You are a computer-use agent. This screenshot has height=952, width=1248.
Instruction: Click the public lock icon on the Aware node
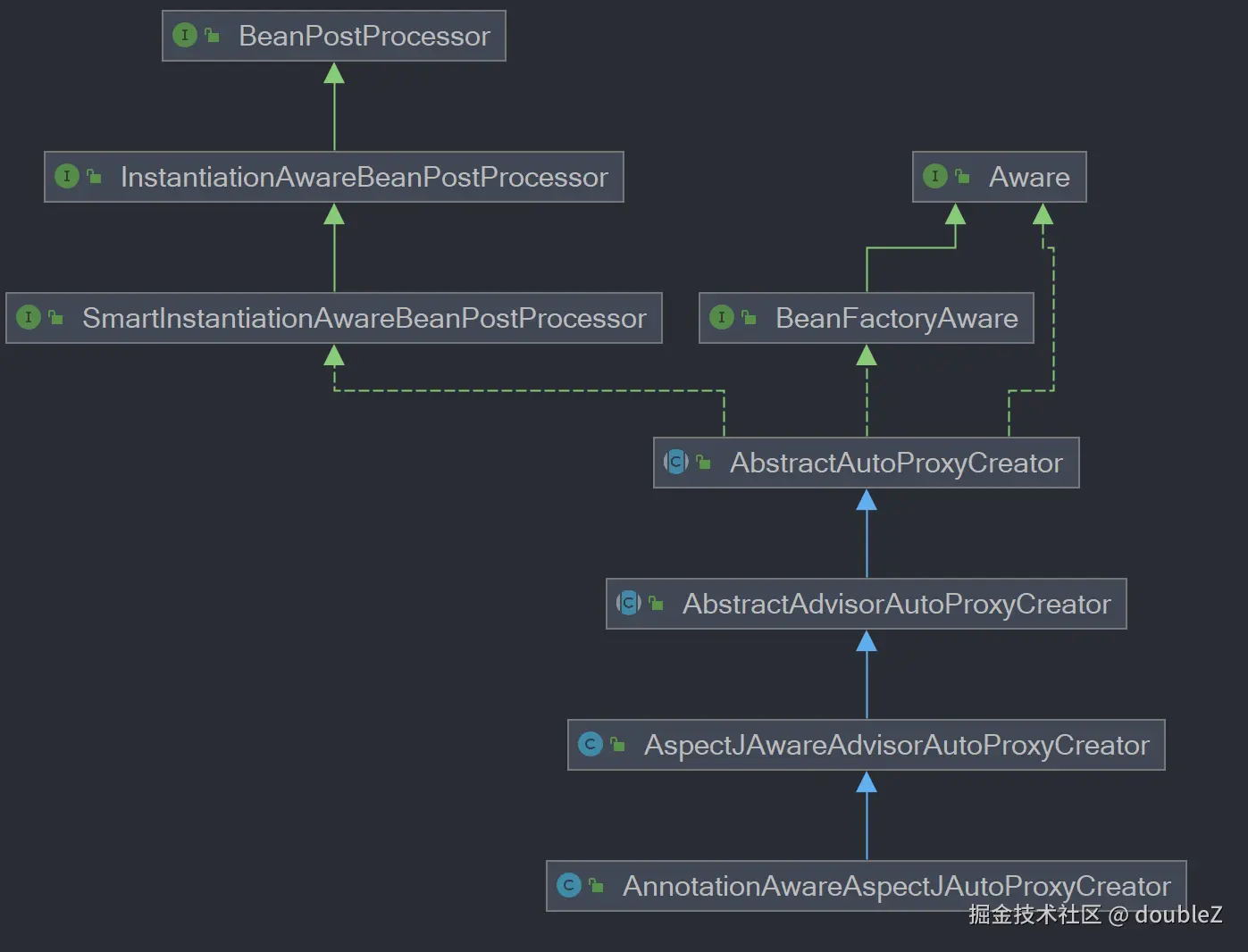coord(962,176)
